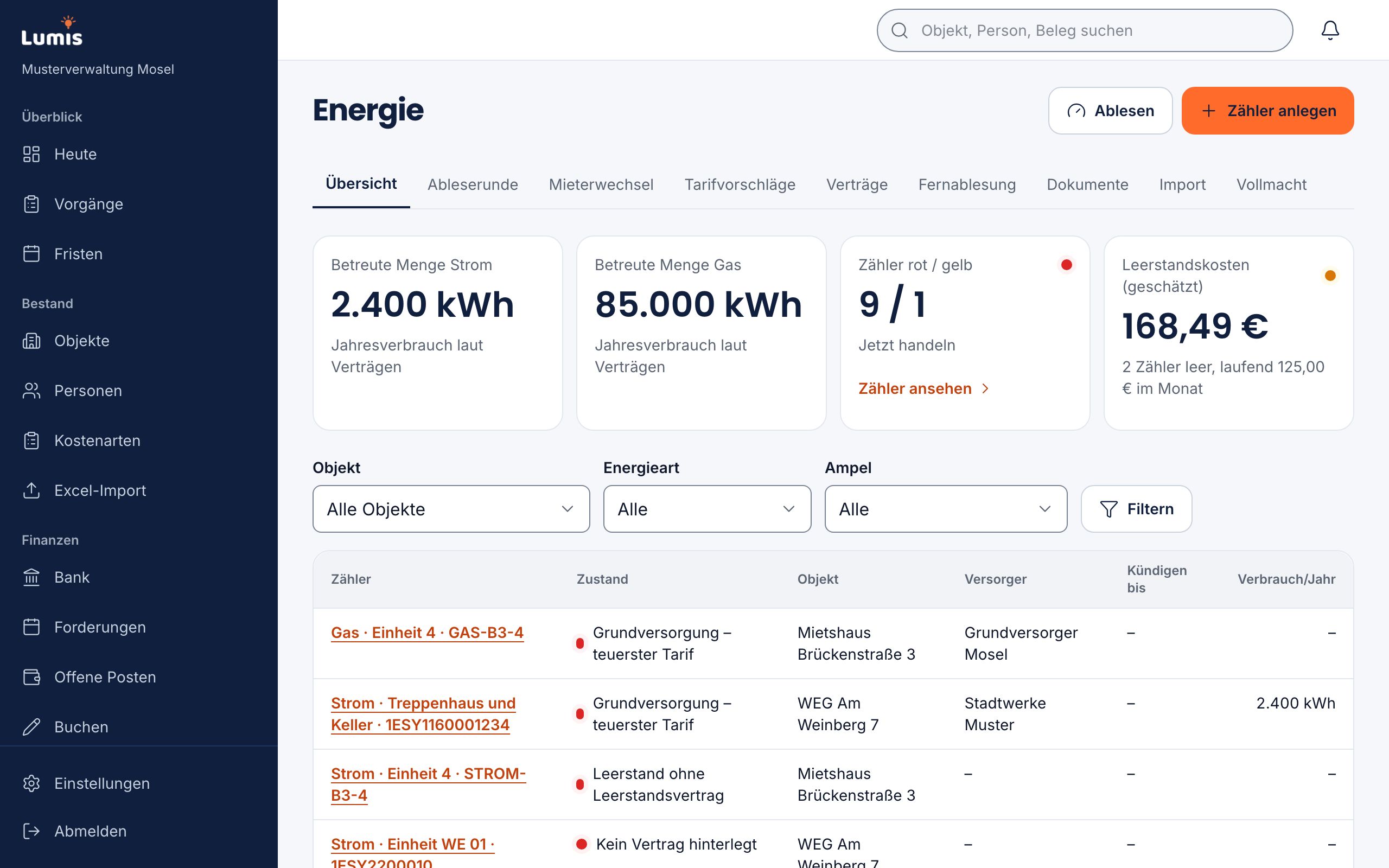The image size is (1389, 868).
Task: Switch to the Ableserunde tab
Action: 473,184
